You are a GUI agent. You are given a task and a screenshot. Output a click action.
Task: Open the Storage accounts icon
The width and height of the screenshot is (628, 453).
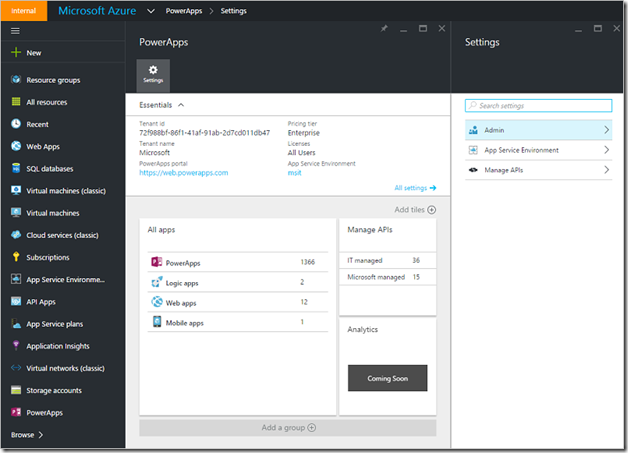point(16,390)
